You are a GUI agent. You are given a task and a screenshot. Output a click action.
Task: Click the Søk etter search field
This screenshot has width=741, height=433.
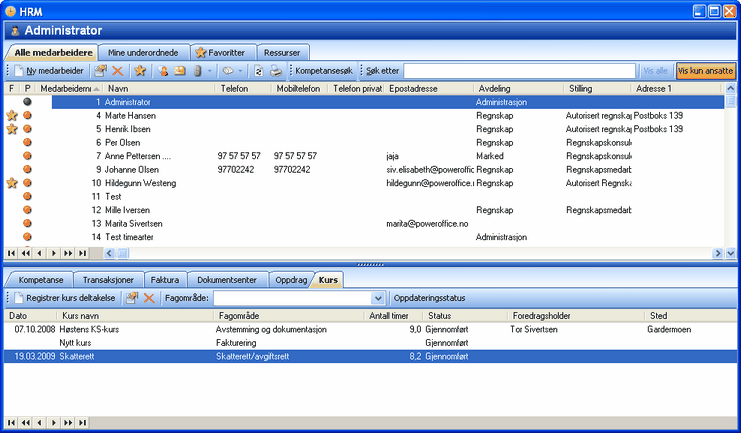(x=519, y=71)
